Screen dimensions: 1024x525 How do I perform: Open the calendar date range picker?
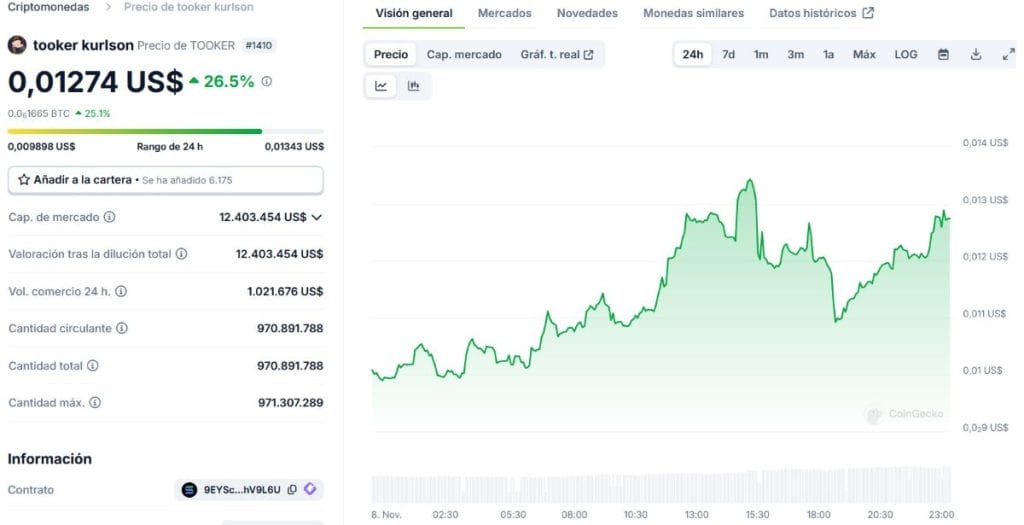(x=943, y=55)
